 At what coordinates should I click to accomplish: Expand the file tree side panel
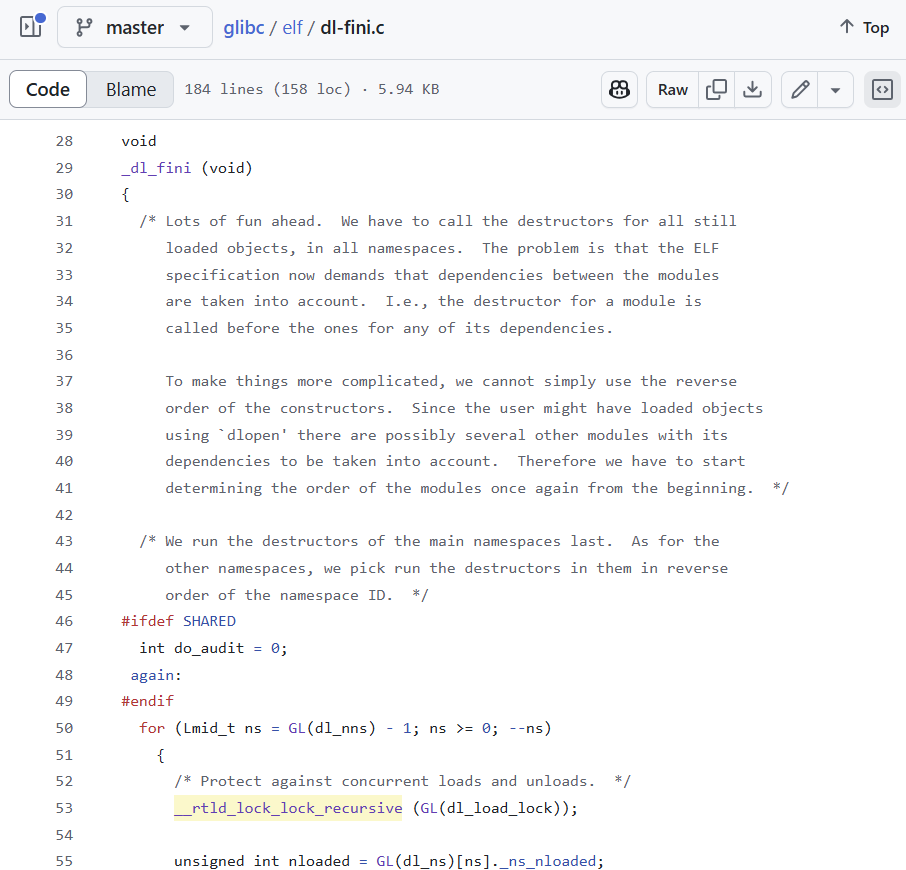(32, 27)
